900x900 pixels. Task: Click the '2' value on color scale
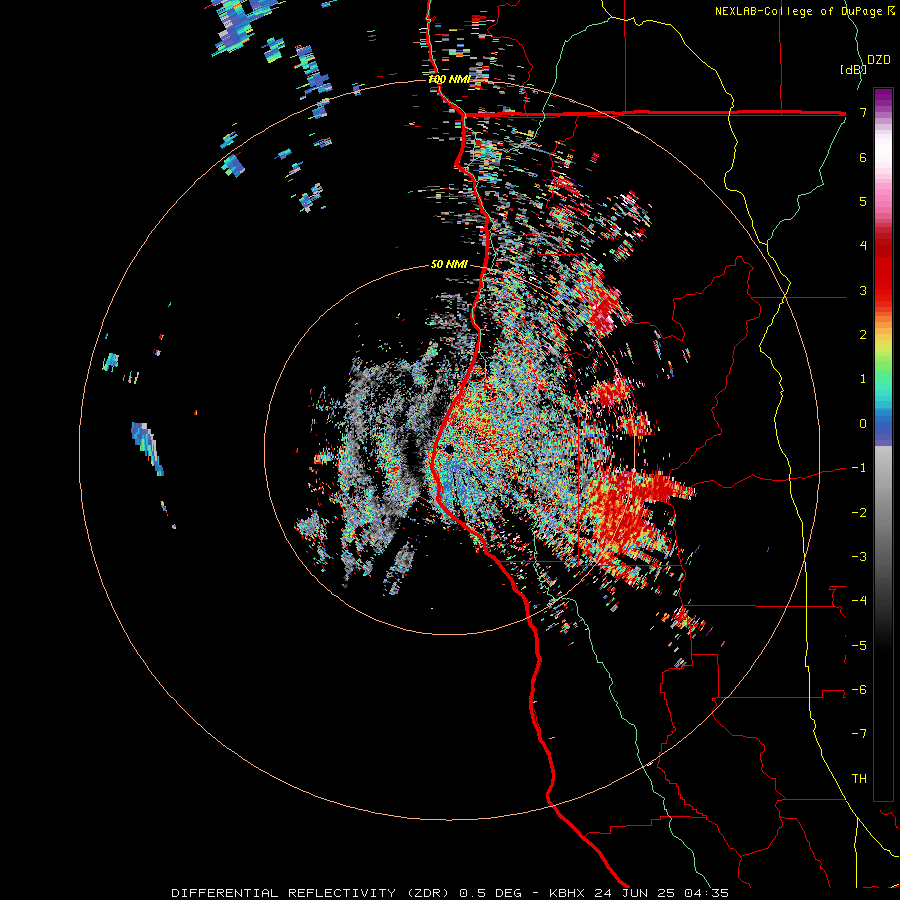click(863, 335)
